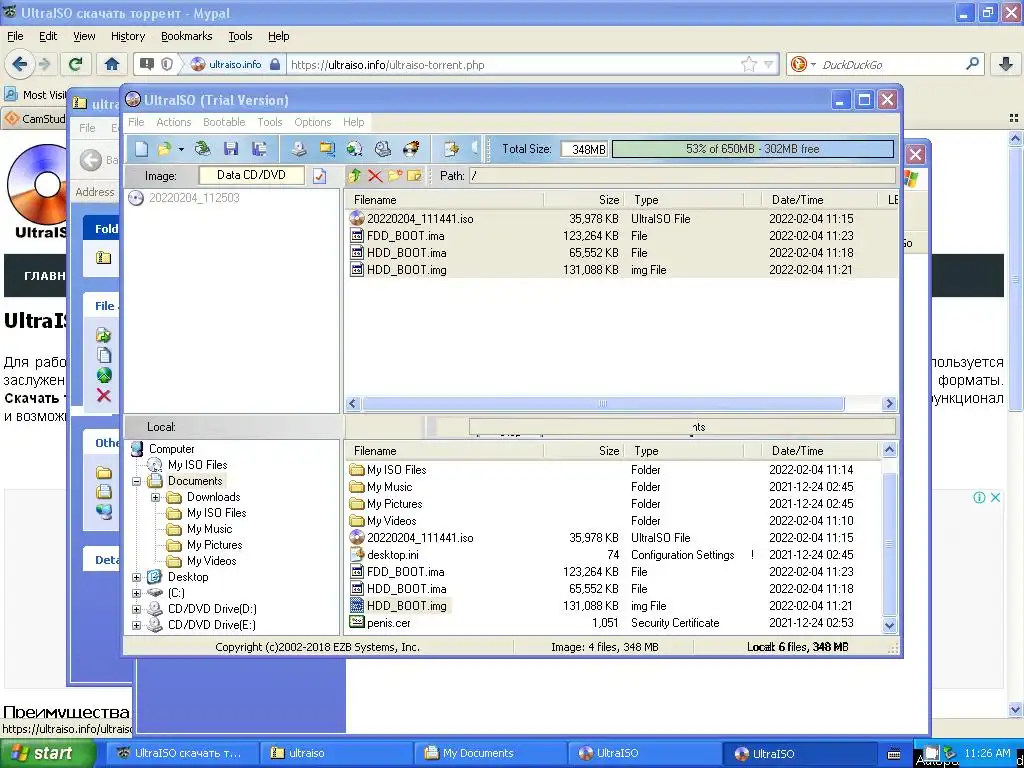This screenshot has height=768, width=1024.
Task: Click the Open CD/DVD icon in toolbar
Action: pyautogui.click(x=202, y=149)
